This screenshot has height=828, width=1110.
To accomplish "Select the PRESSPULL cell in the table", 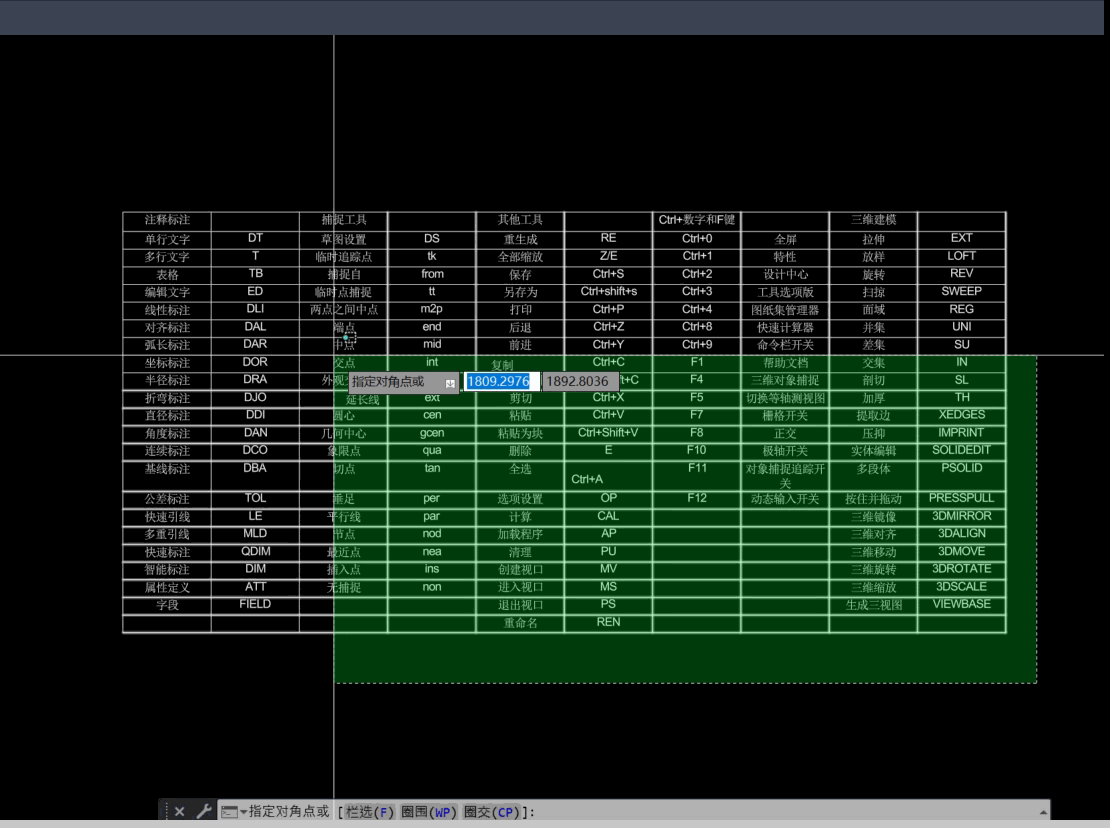I will (961, 498).
